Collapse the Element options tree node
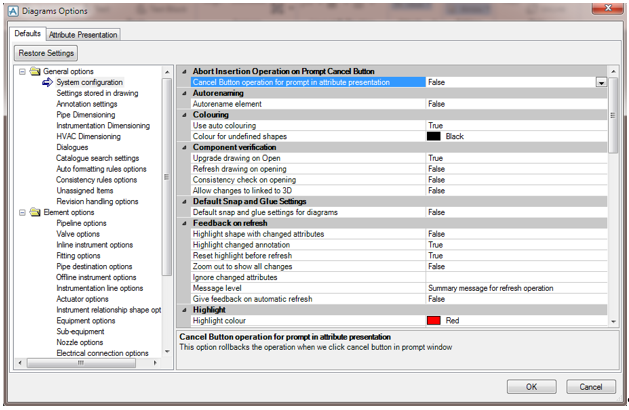The height and width of the screenshot is (410, 629). click(x=22, y=212)
